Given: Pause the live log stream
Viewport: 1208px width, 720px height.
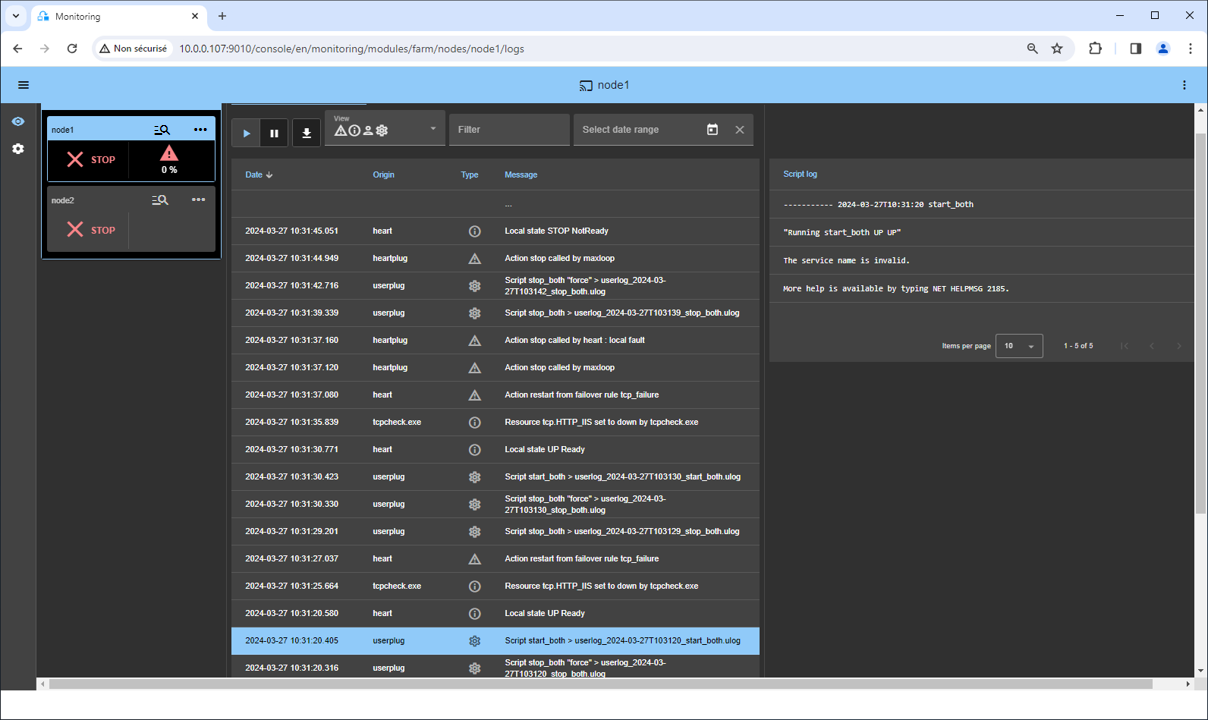Looking at the screenshot, I should click(x=274, y=133).
